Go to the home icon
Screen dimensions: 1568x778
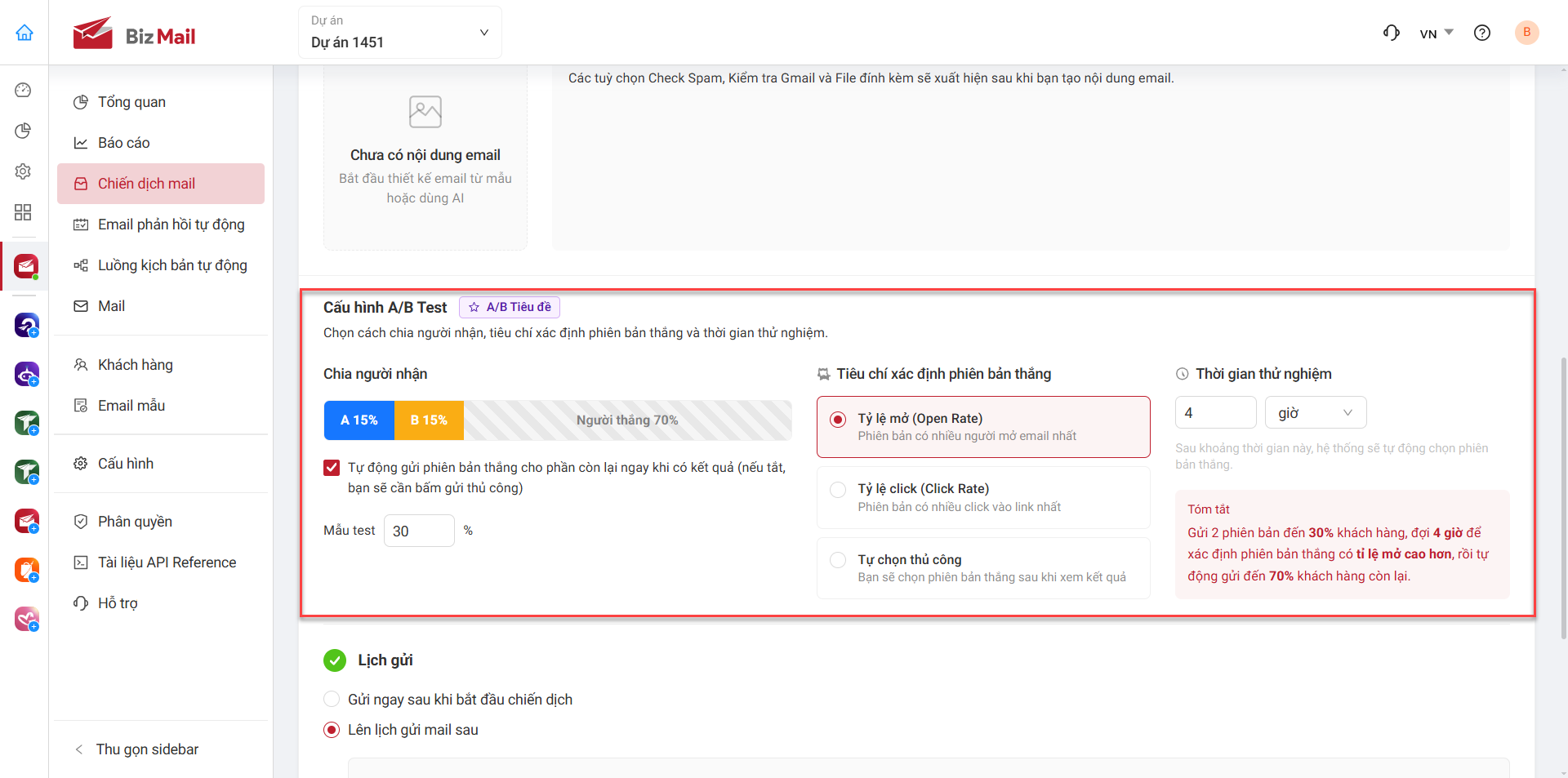coord(24,33)
